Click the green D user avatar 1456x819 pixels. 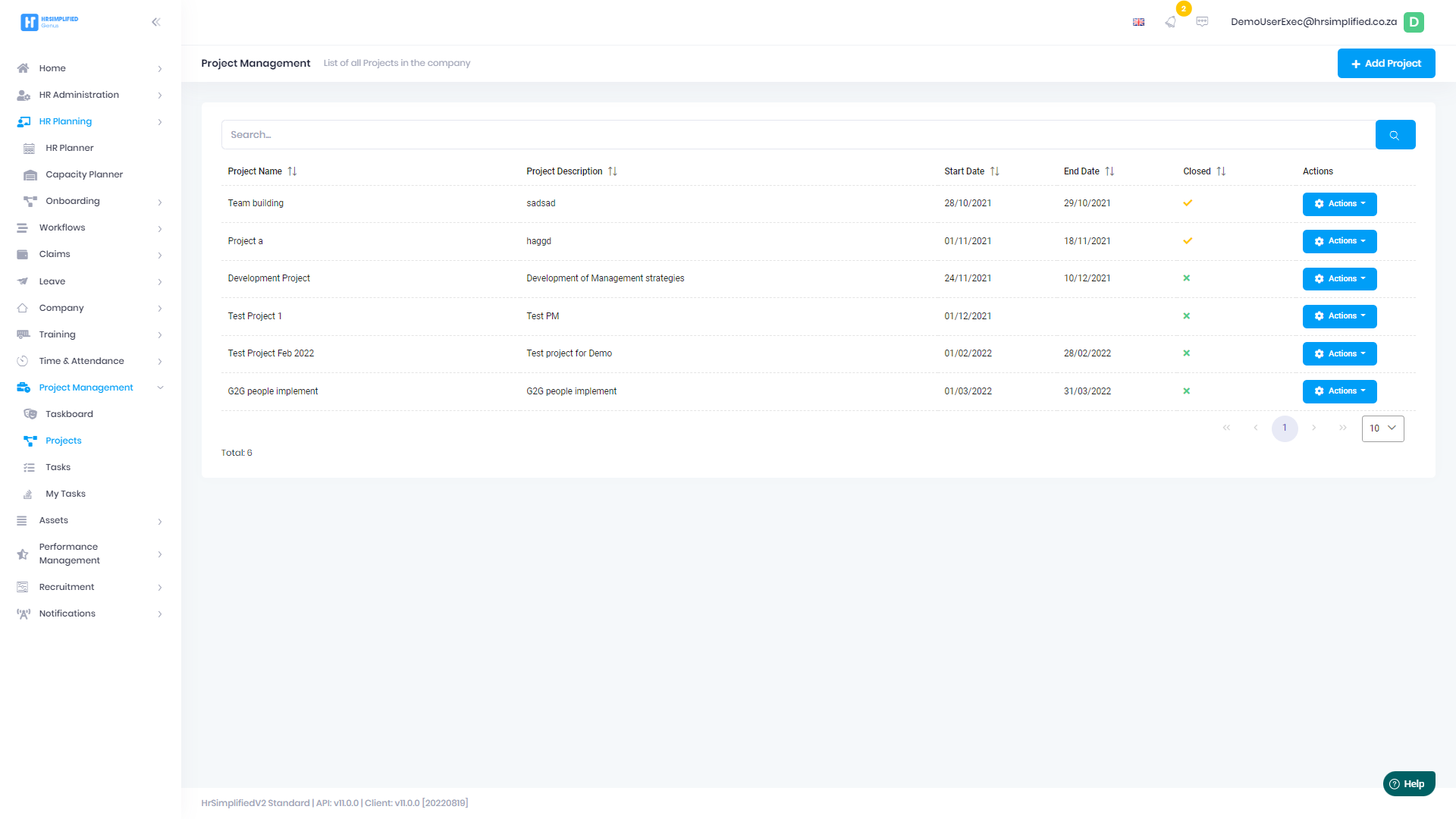(x=1414, y=22)
